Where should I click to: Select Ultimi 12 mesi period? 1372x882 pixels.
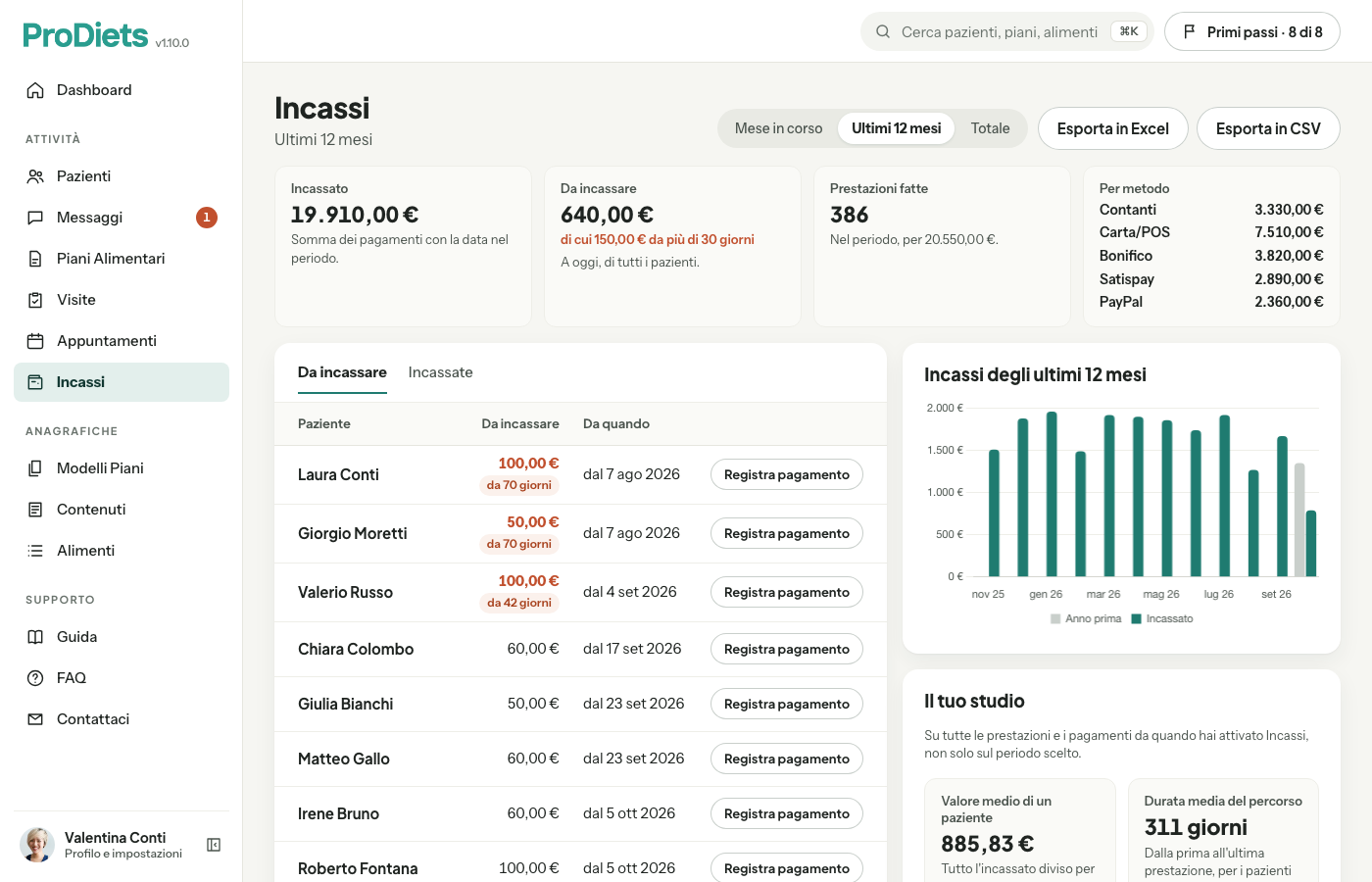[x=896, y=128]
